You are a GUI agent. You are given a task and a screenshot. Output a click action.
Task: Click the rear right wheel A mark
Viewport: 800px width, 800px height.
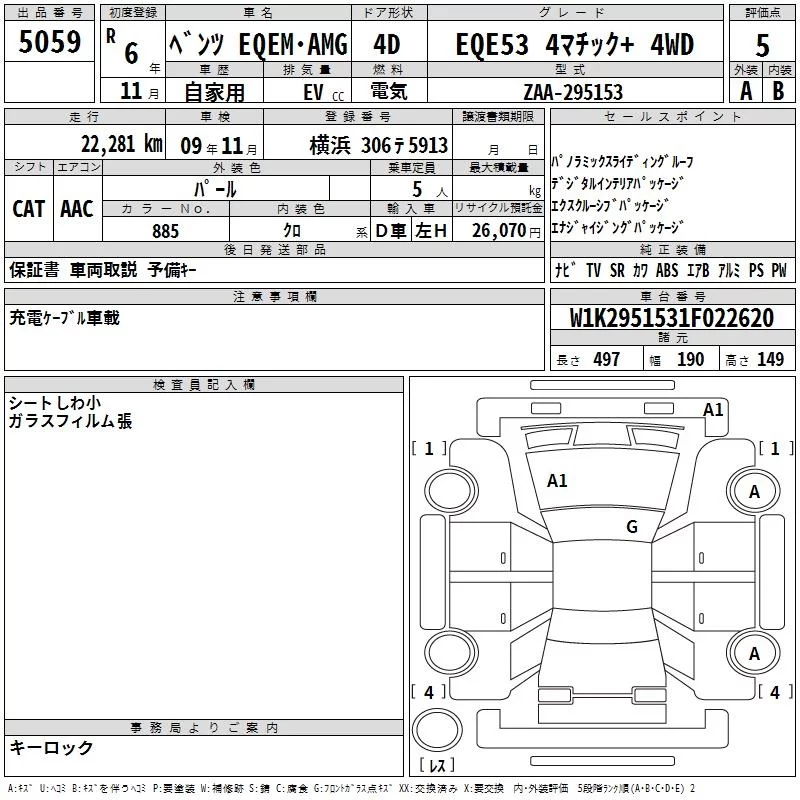coord(754,654)
